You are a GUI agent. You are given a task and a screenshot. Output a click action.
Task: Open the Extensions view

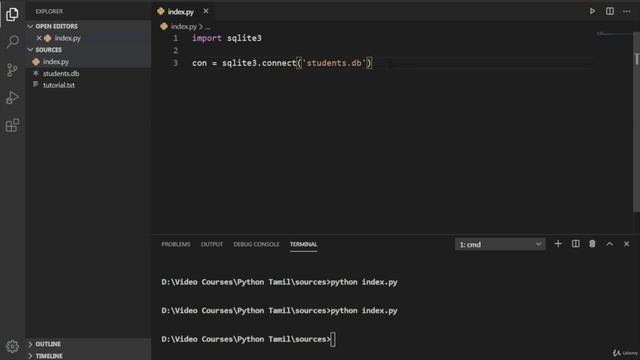(12, 125)
